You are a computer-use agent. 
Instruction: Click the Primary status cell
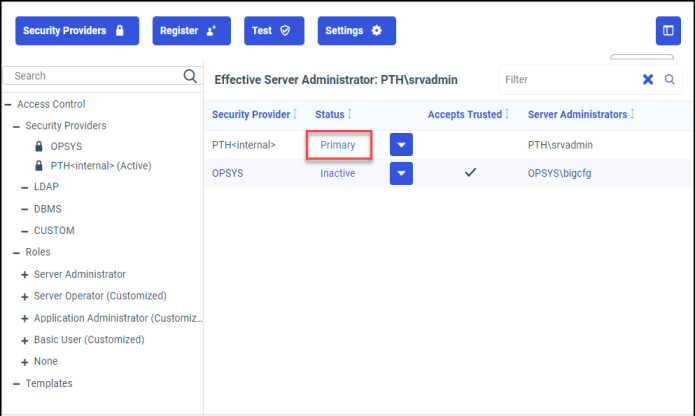click(338, 145)
